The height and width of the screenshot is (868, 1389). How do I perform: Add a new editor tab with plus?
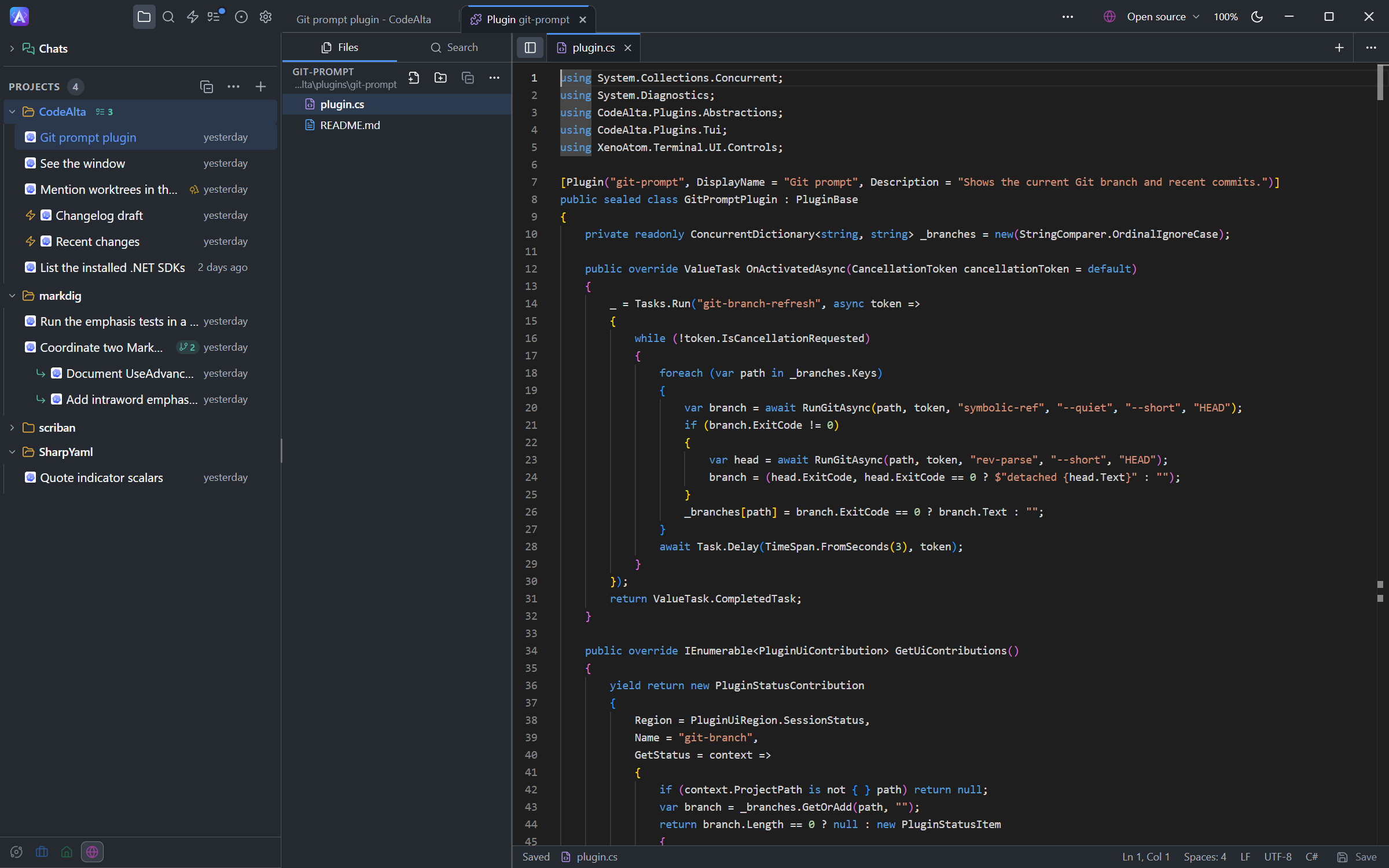point(1339,47)
